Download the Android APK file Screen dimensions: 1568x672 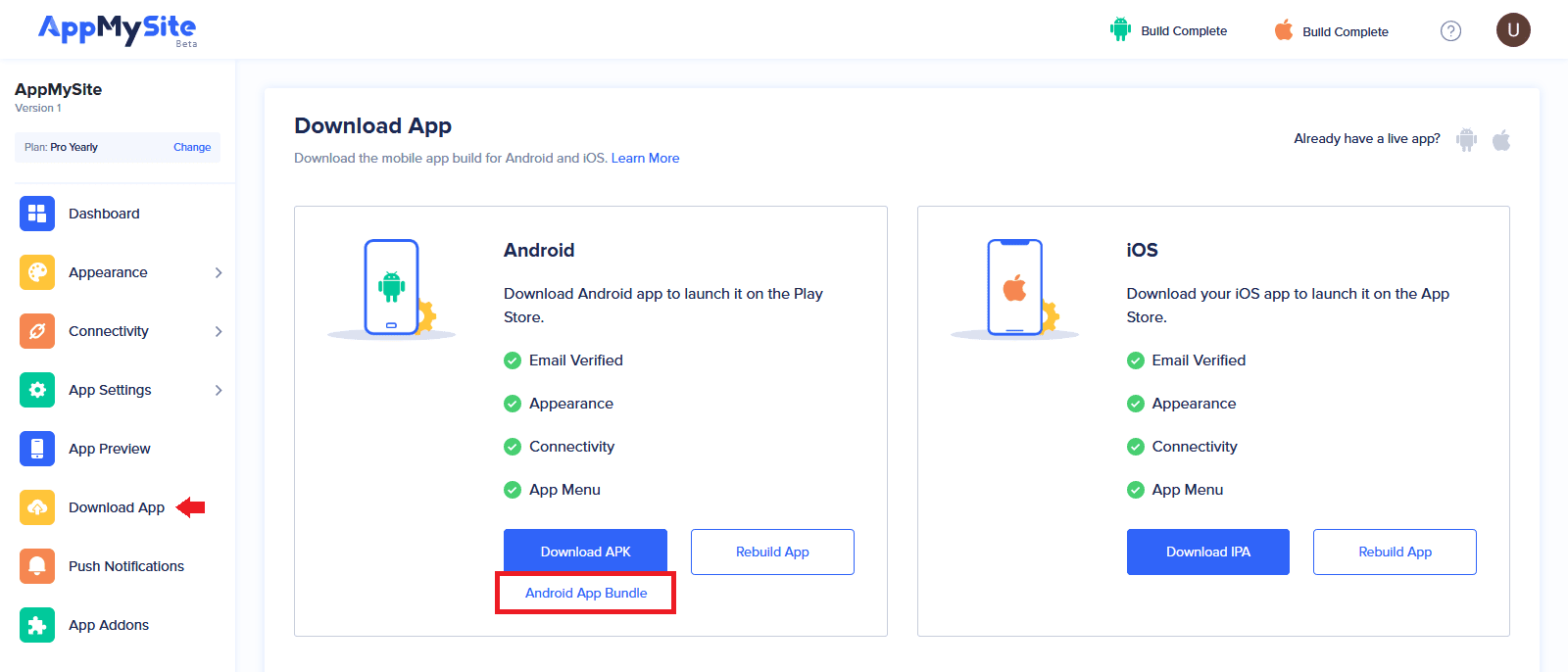point(585,552)
